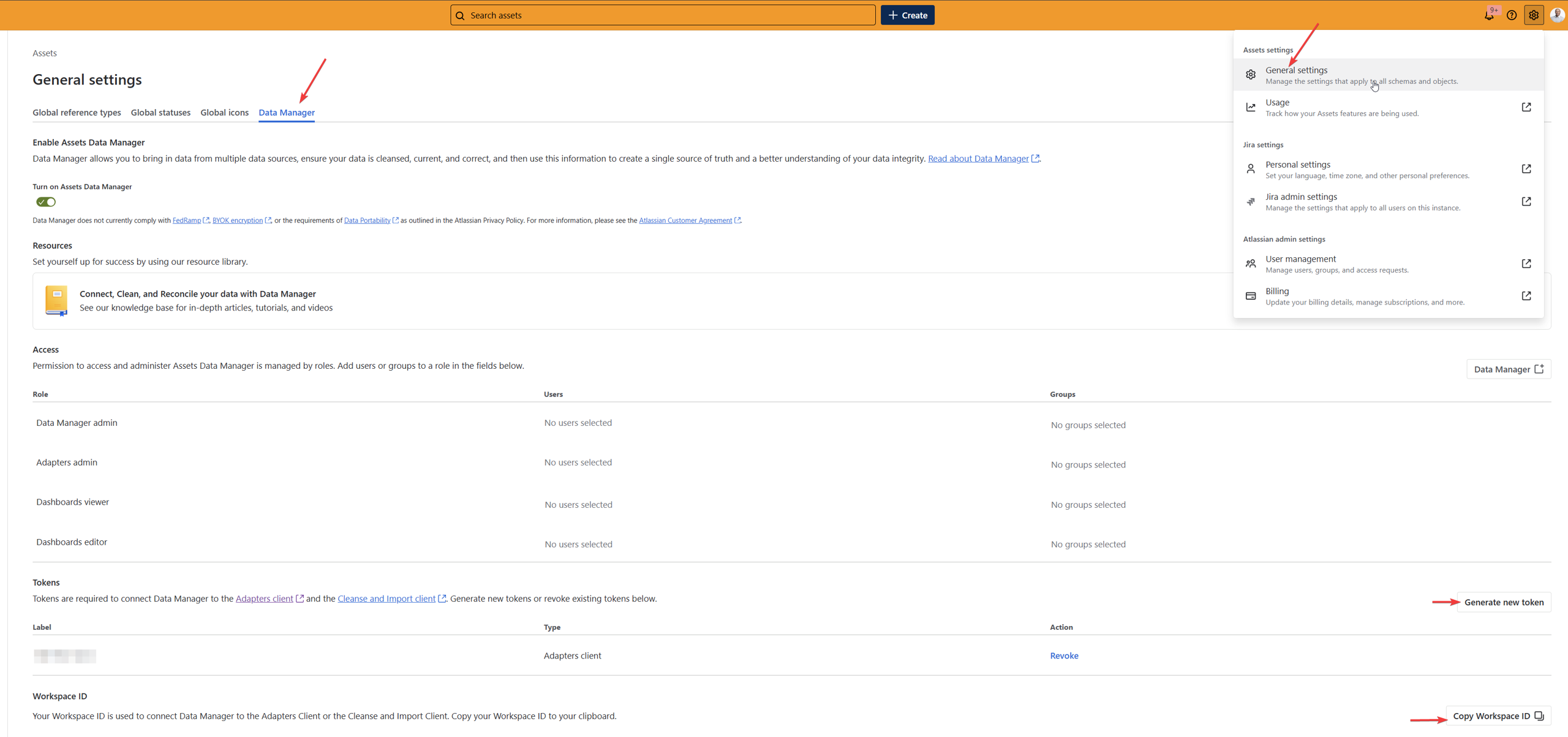This screenshot has width=1568, height=737.
Task: Click Revoke for Adapters client token
Action: 1064,656
